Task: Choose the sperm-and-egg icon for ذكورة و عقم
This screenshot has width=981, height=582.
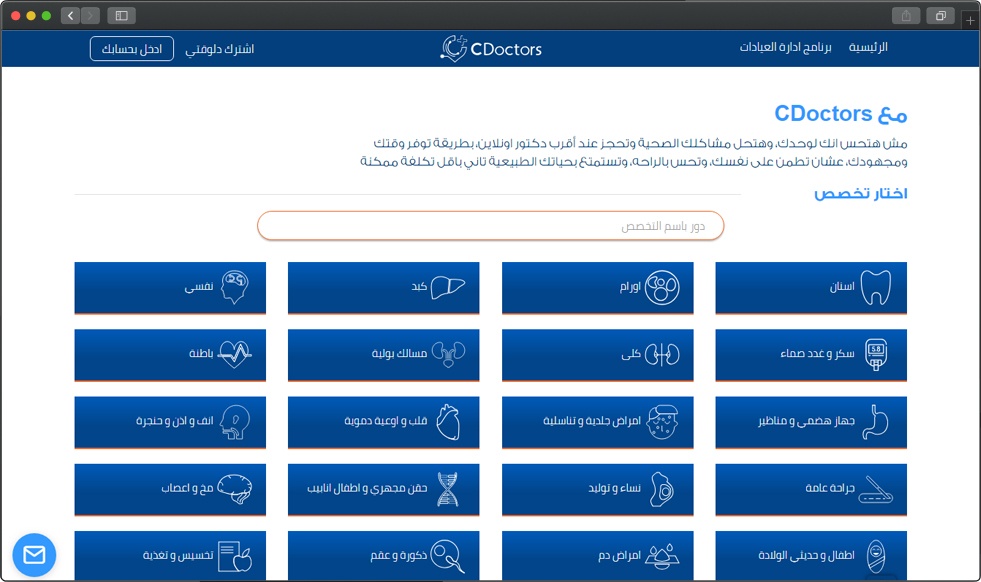Action: [x=449, y=556]
